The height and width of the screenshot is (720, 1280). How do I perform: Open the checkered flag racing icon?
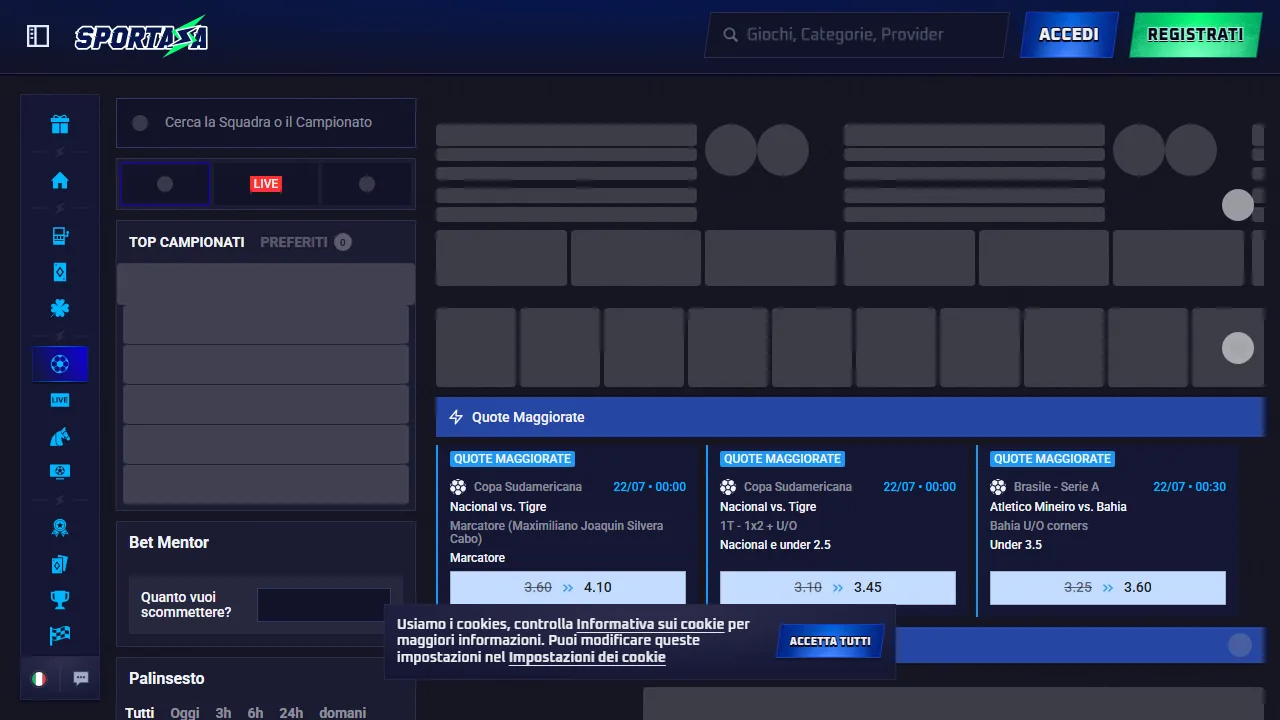60,636
